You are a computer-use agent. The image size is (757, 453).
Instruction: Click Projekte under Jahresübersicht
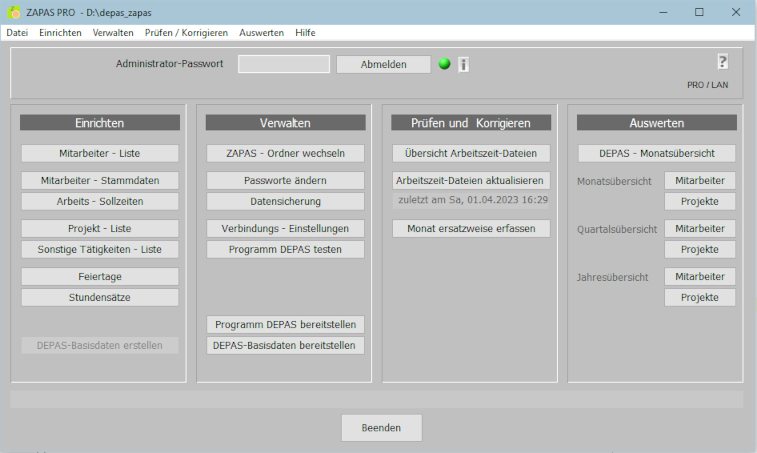click(x=700, y=297)
